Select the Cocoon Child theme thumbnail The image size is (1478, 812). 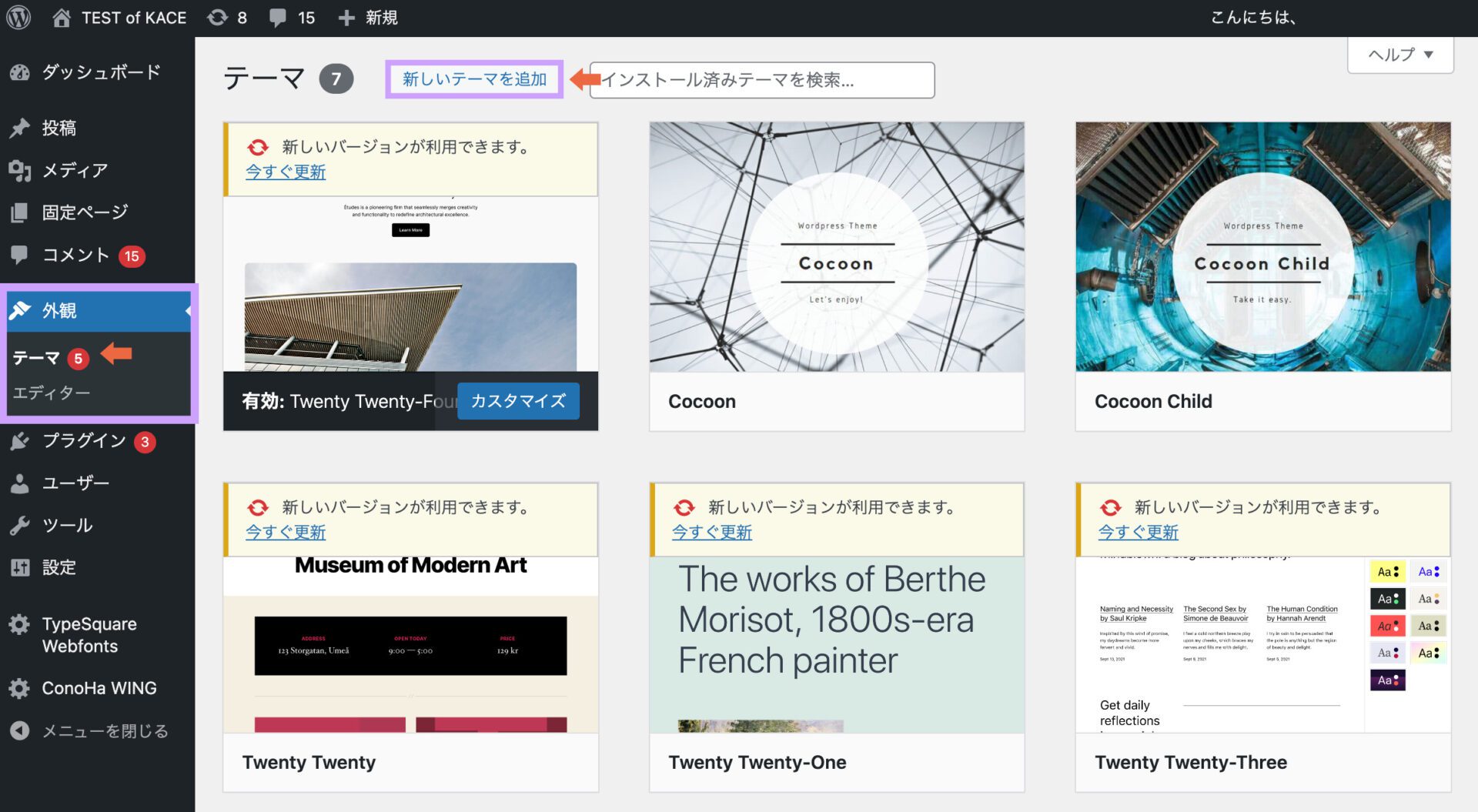(x=1263, y=247)
